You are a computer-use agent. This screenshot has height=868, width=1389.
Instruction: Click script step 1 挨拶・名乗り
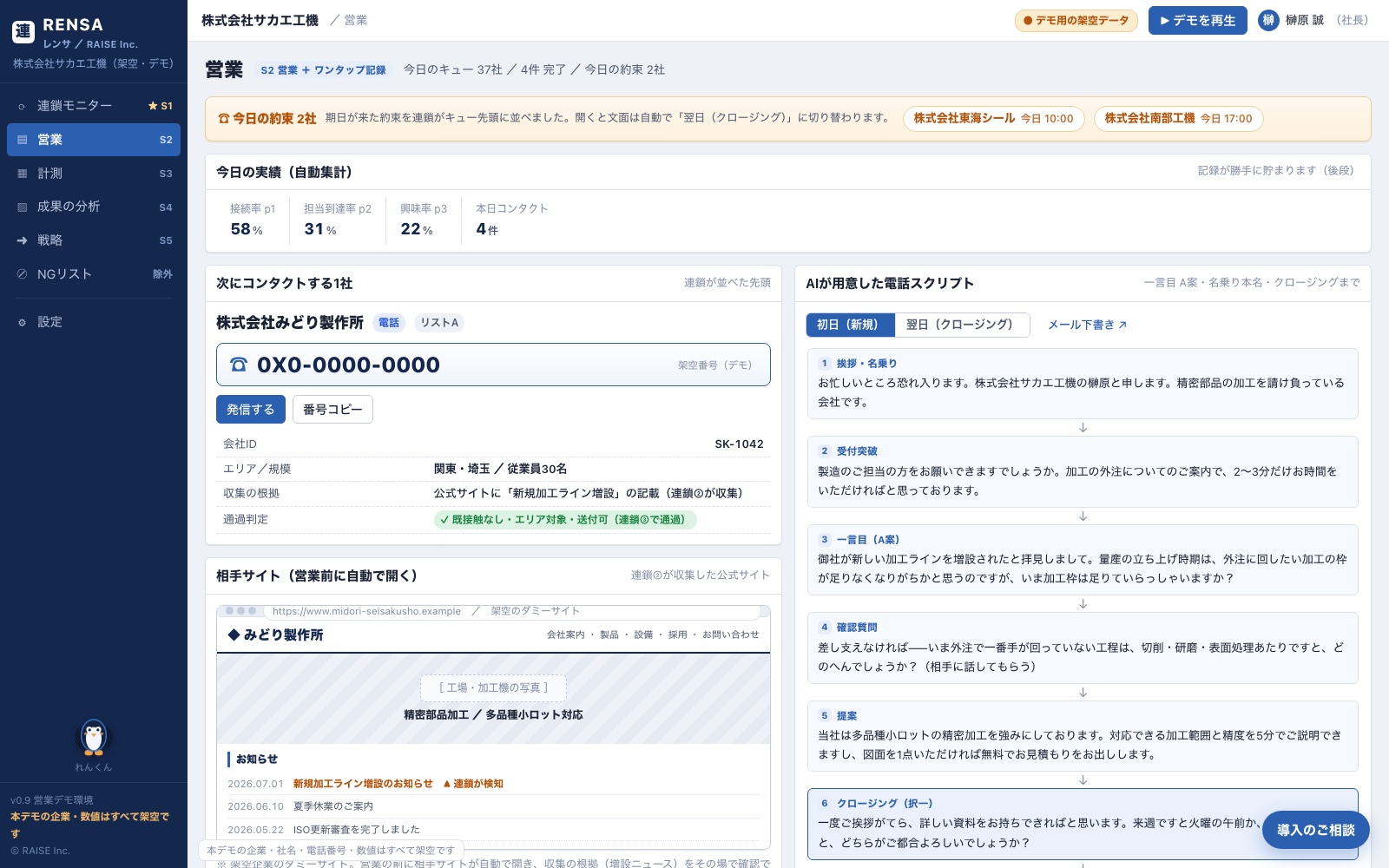pos(1083,384)
